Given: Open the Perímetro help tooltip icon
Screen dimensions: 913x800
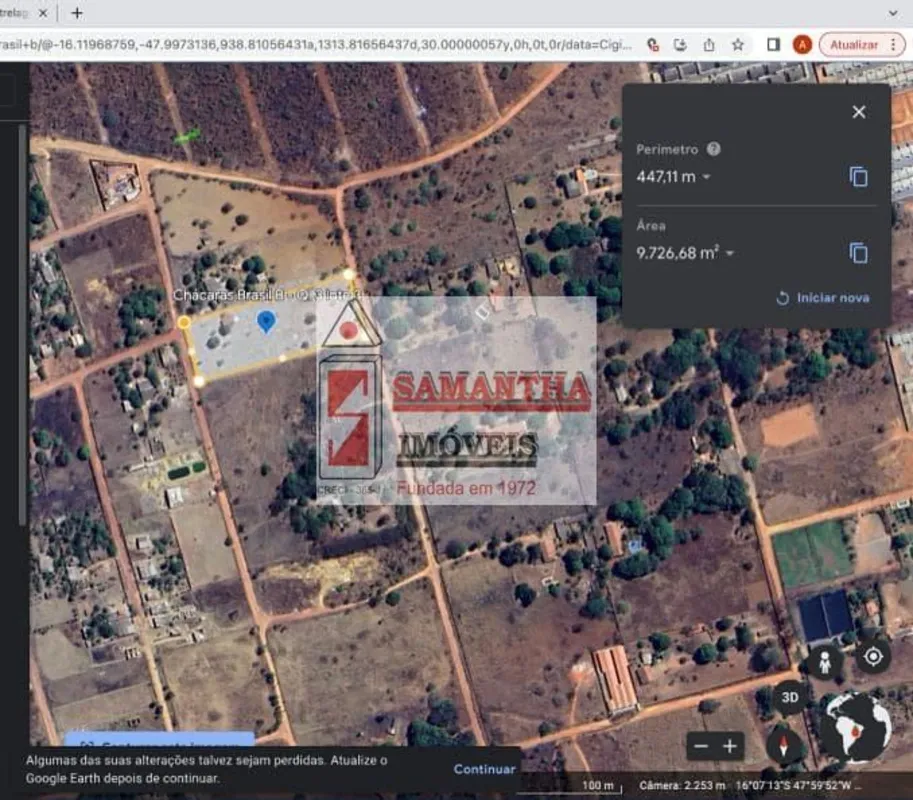Looking at the screenshot, I should pos(713,149).
